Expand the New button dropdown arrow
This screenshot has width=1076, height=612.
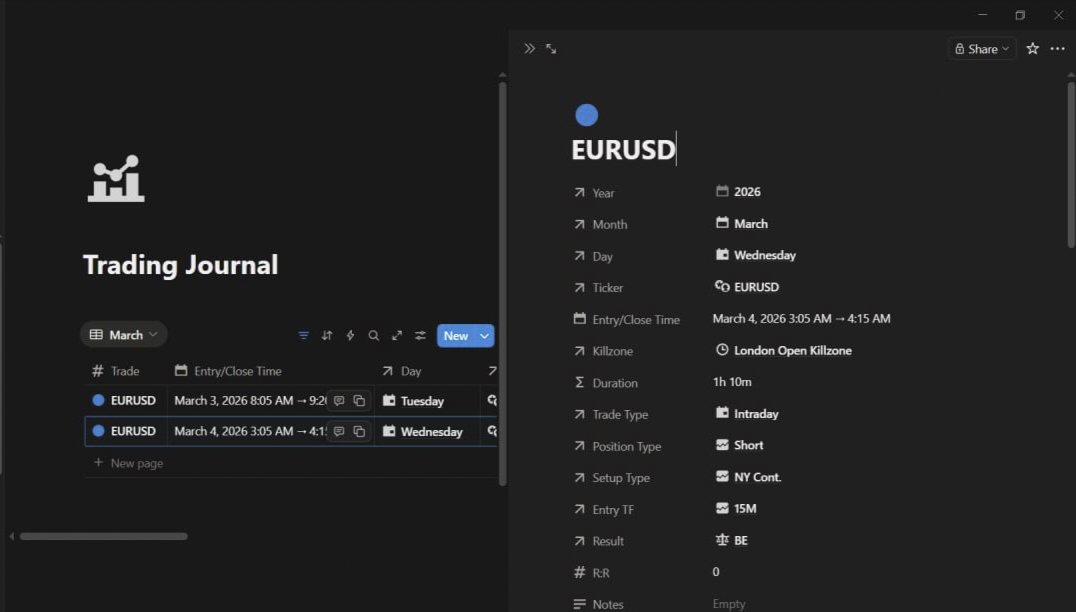point(484,336)
